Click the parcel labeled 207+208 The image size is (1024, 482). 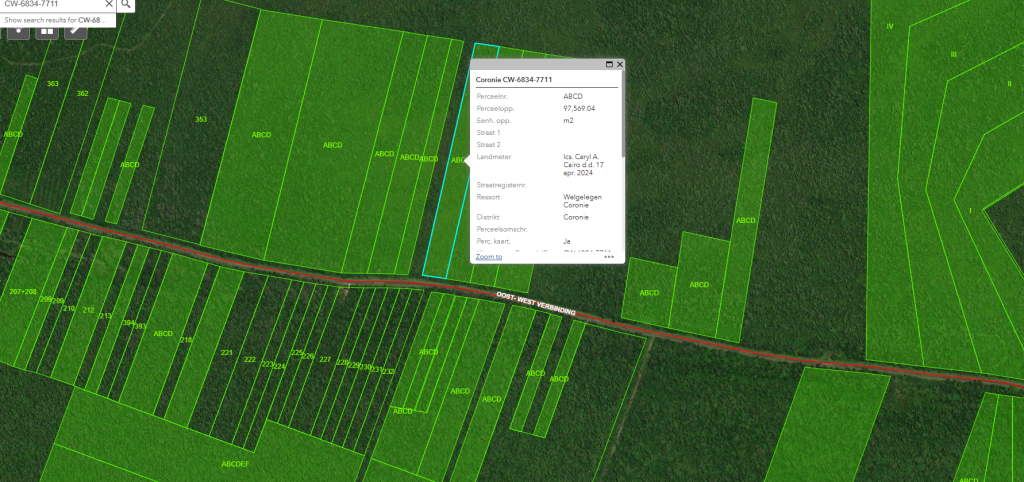(x=22, y=291)
